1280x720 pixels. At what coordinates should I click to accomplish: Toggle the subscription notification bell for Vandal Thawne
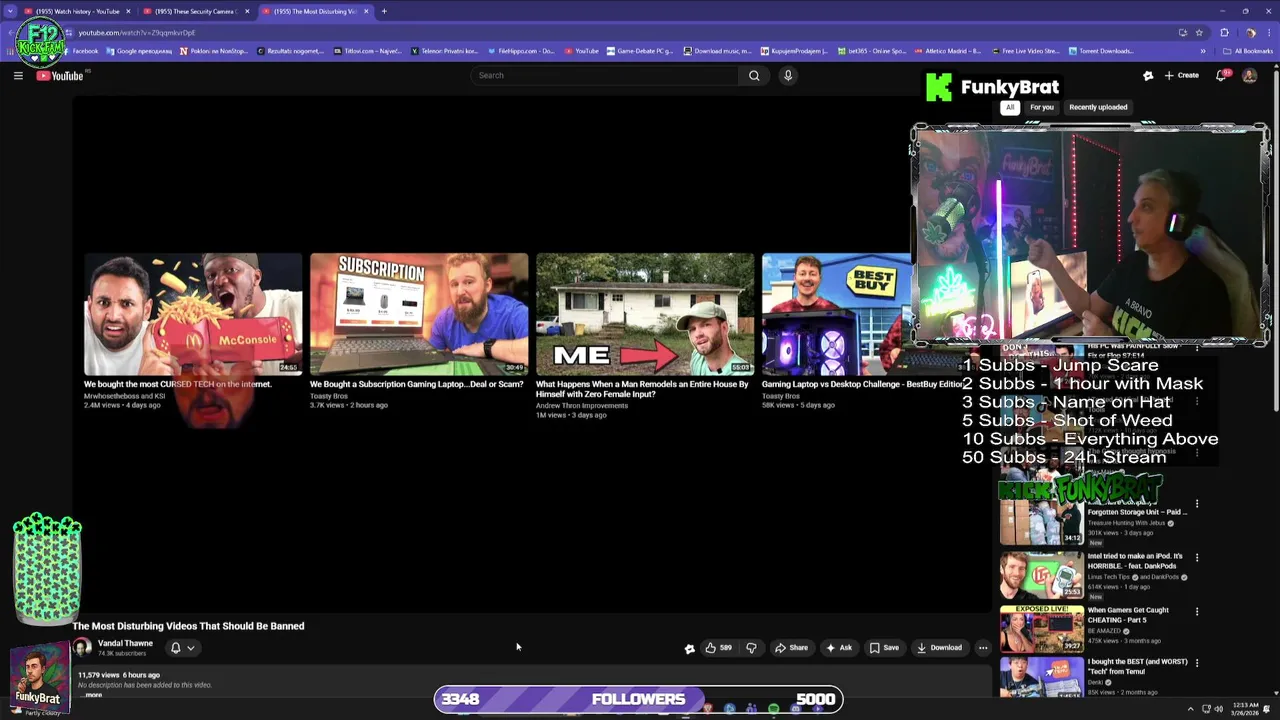(182, 648)
